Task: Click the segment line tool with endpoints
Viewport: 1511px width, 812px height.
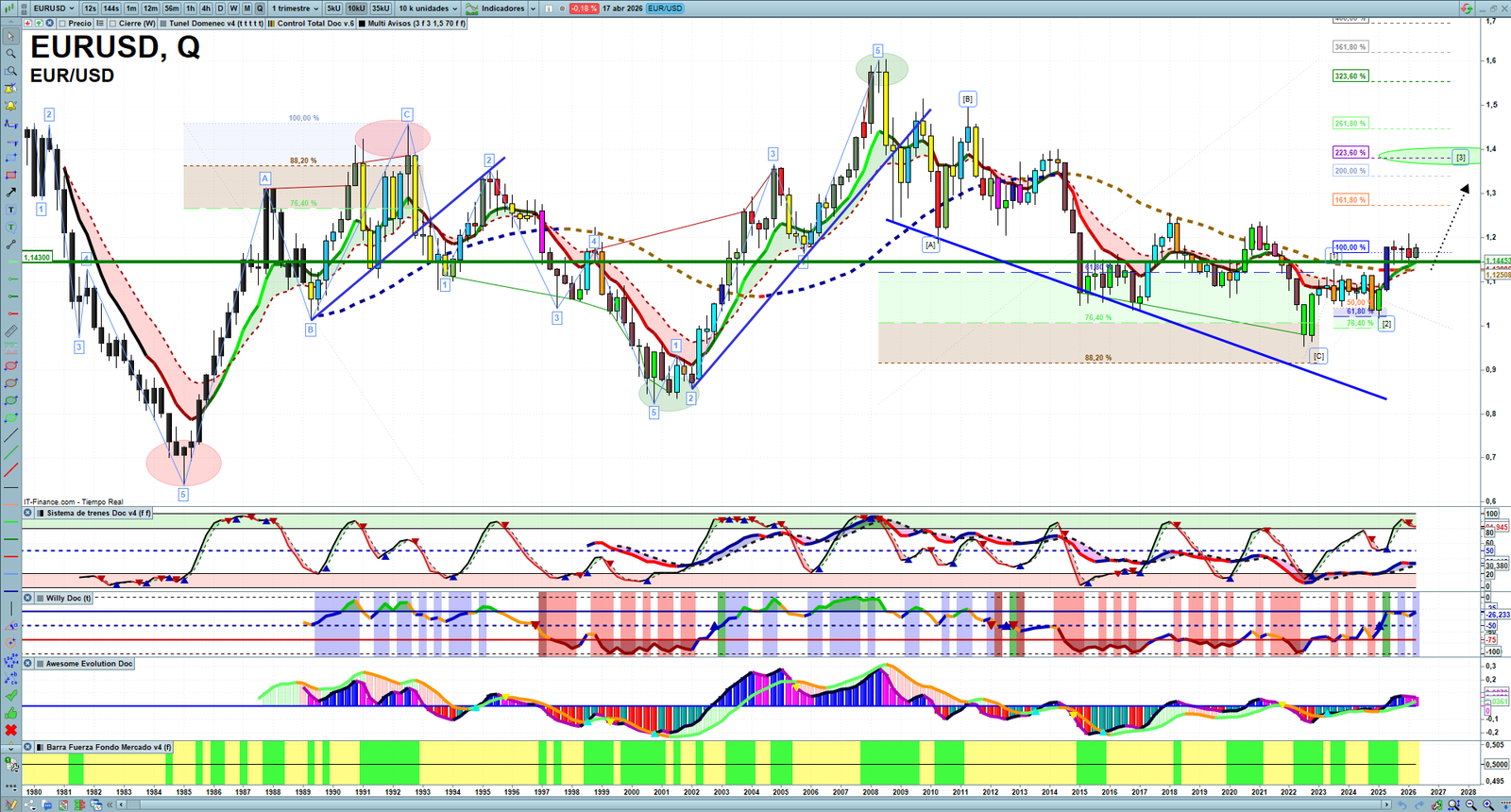Action: [x=11, y=245]
